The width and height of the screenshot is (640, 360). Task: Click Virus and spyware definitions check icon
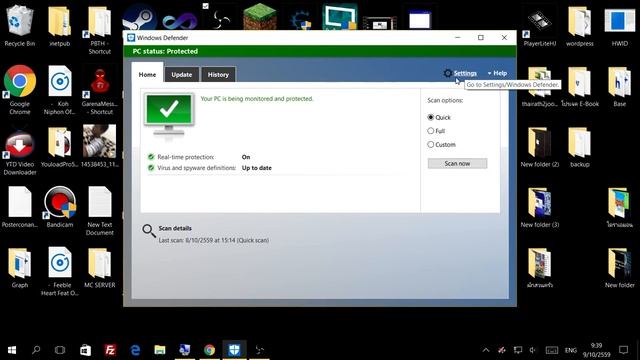tap(151, 168)
